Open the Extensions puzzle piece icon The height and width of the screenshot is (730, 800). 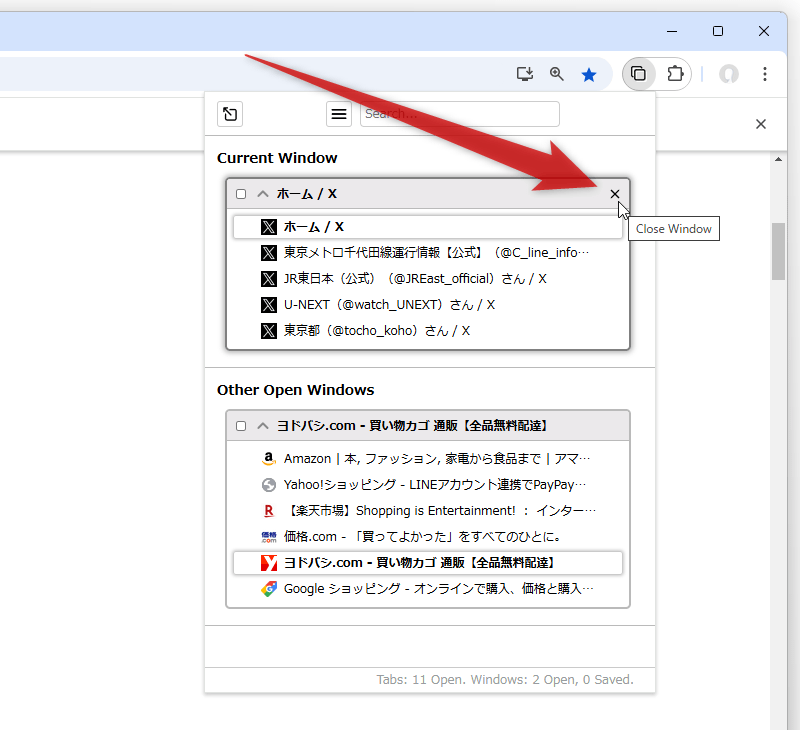point(675,74)
